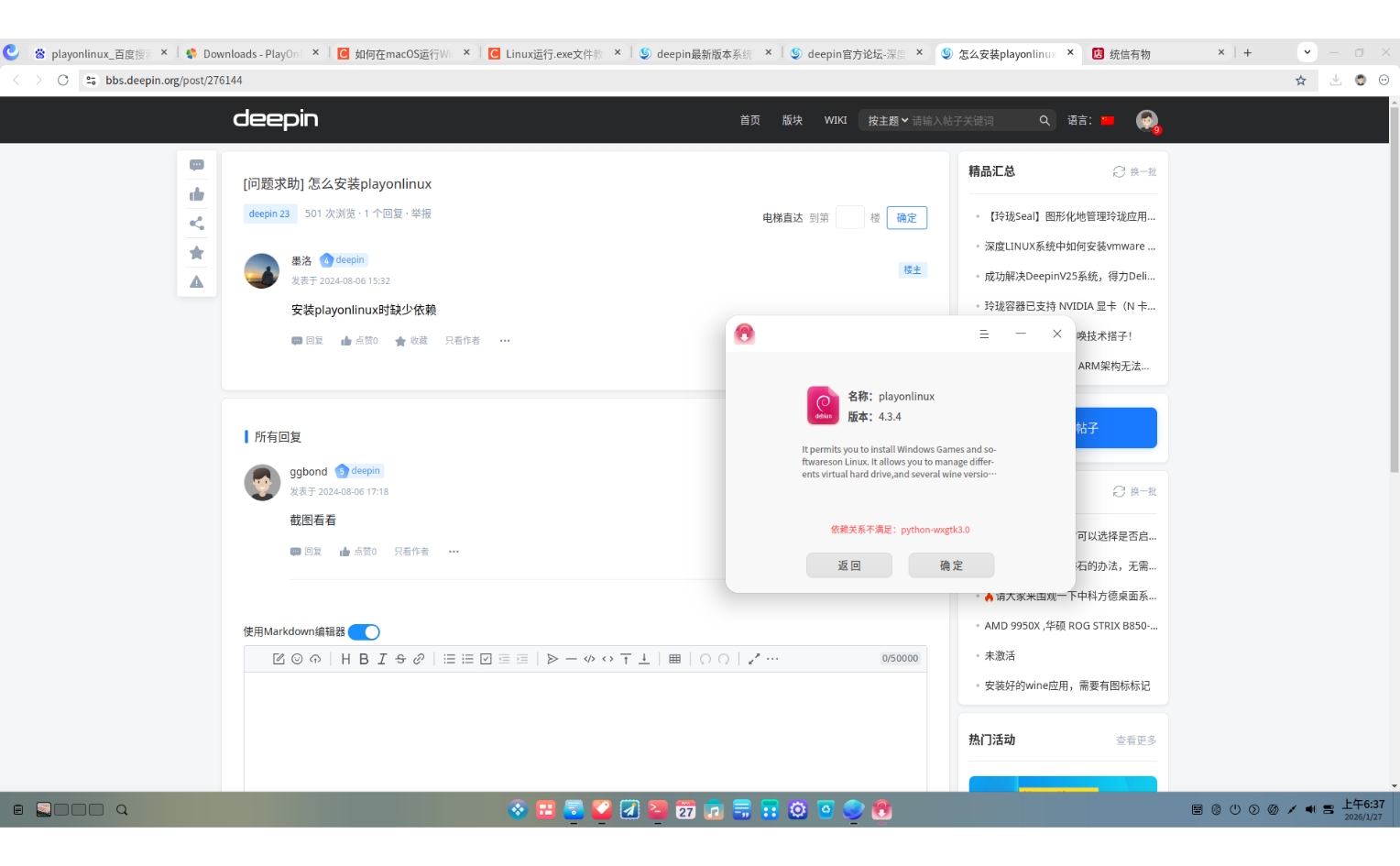1400x866 pixels.
Task: Click 确定 in the installer dialog
Action: click(x=951, y=565)
